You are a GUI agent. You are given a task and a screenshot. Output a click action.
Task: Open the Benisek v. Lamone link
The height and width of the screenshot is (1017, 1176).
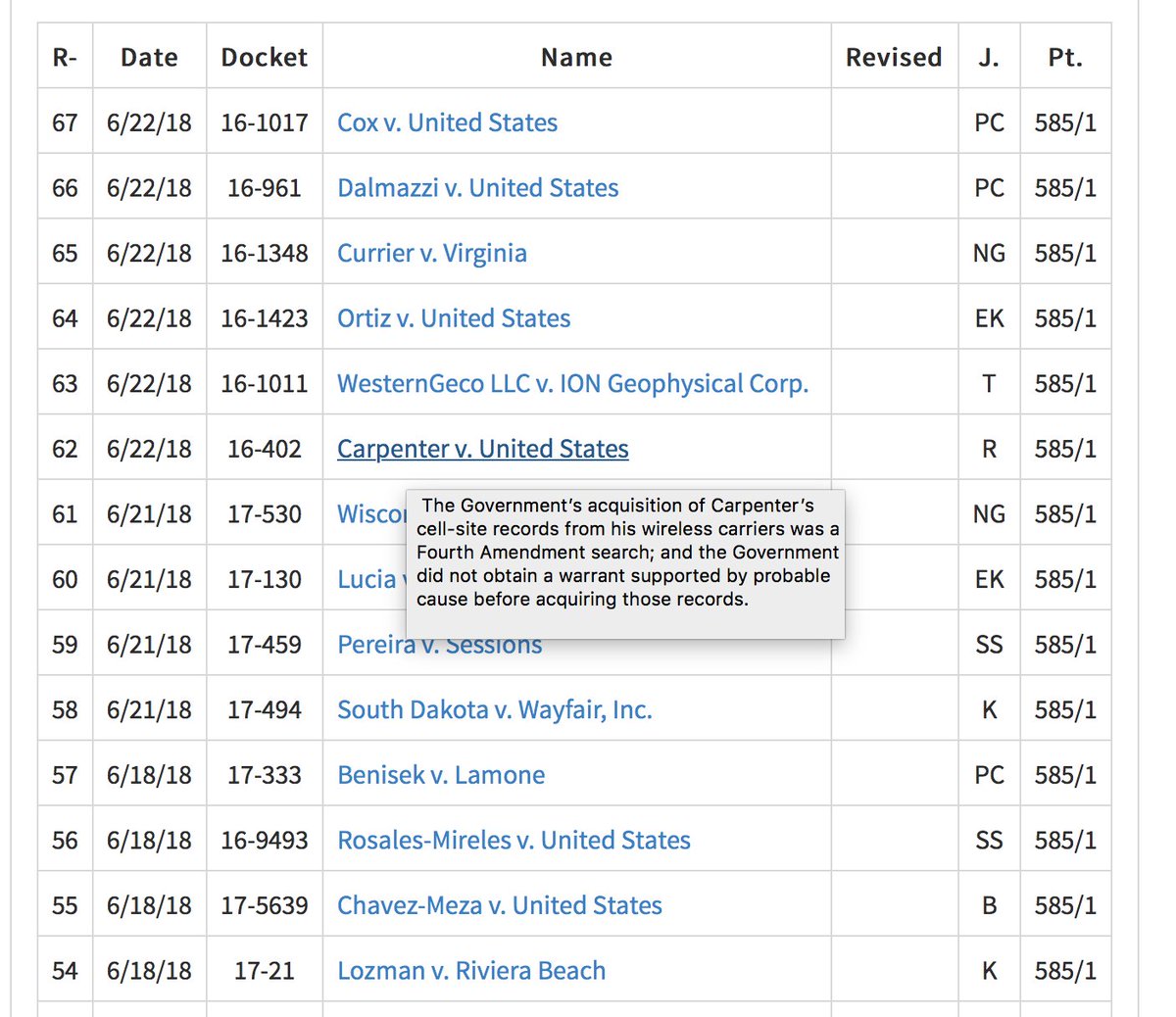440,775
